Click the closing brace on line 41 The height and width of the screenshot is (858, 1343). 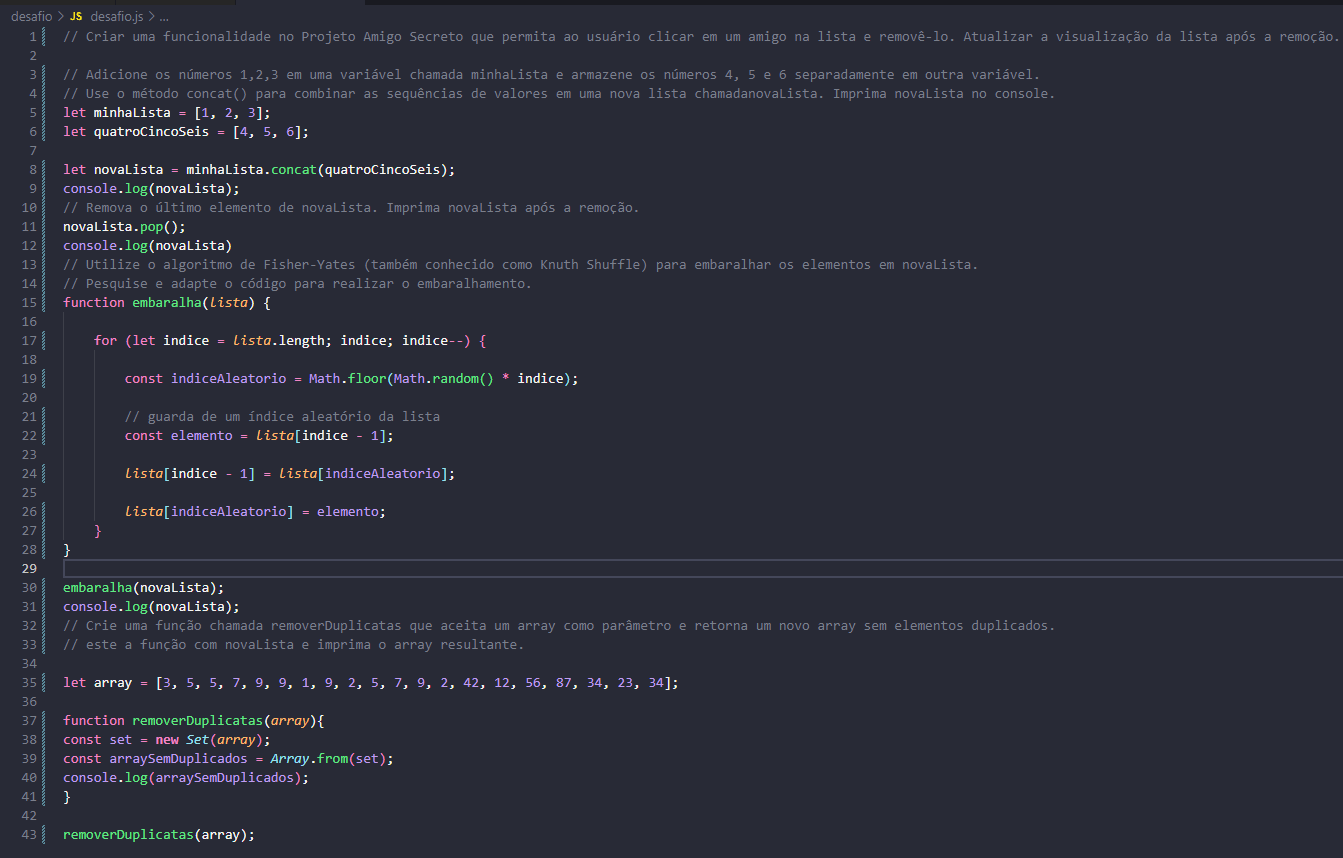[x=67, y=796]
